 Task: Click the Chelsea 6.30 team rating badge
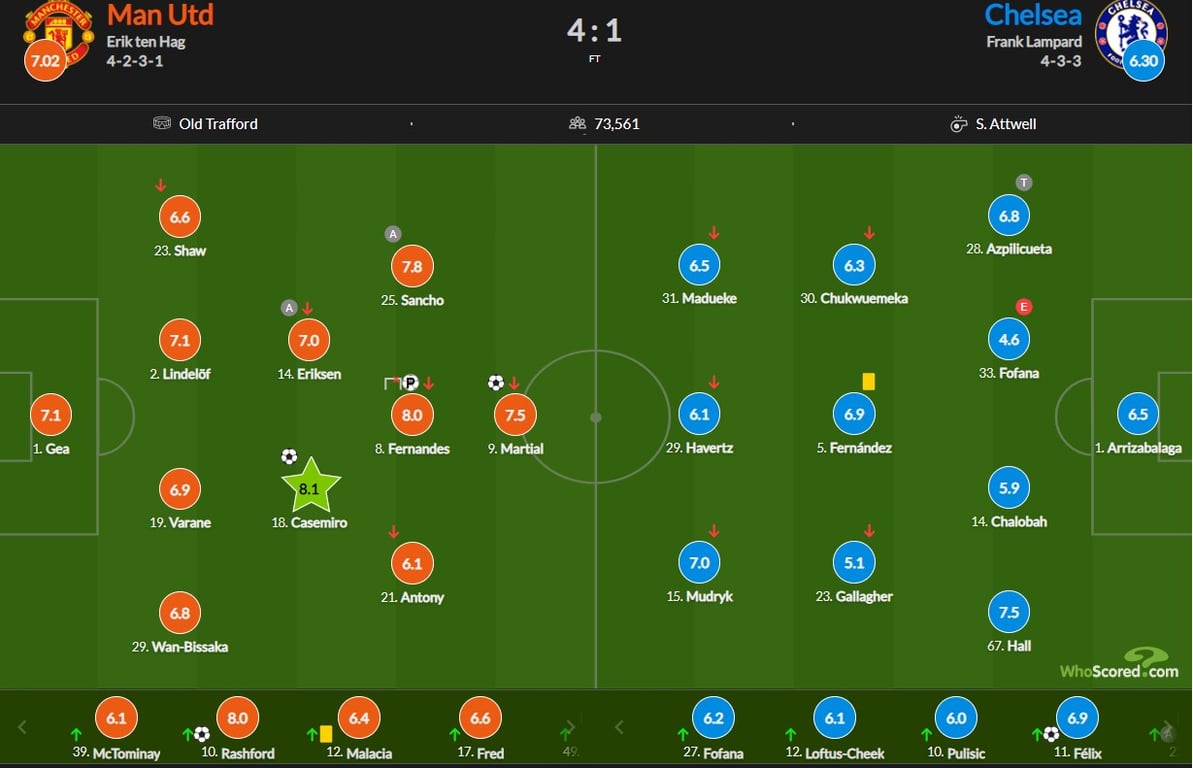pos(1142,60)
